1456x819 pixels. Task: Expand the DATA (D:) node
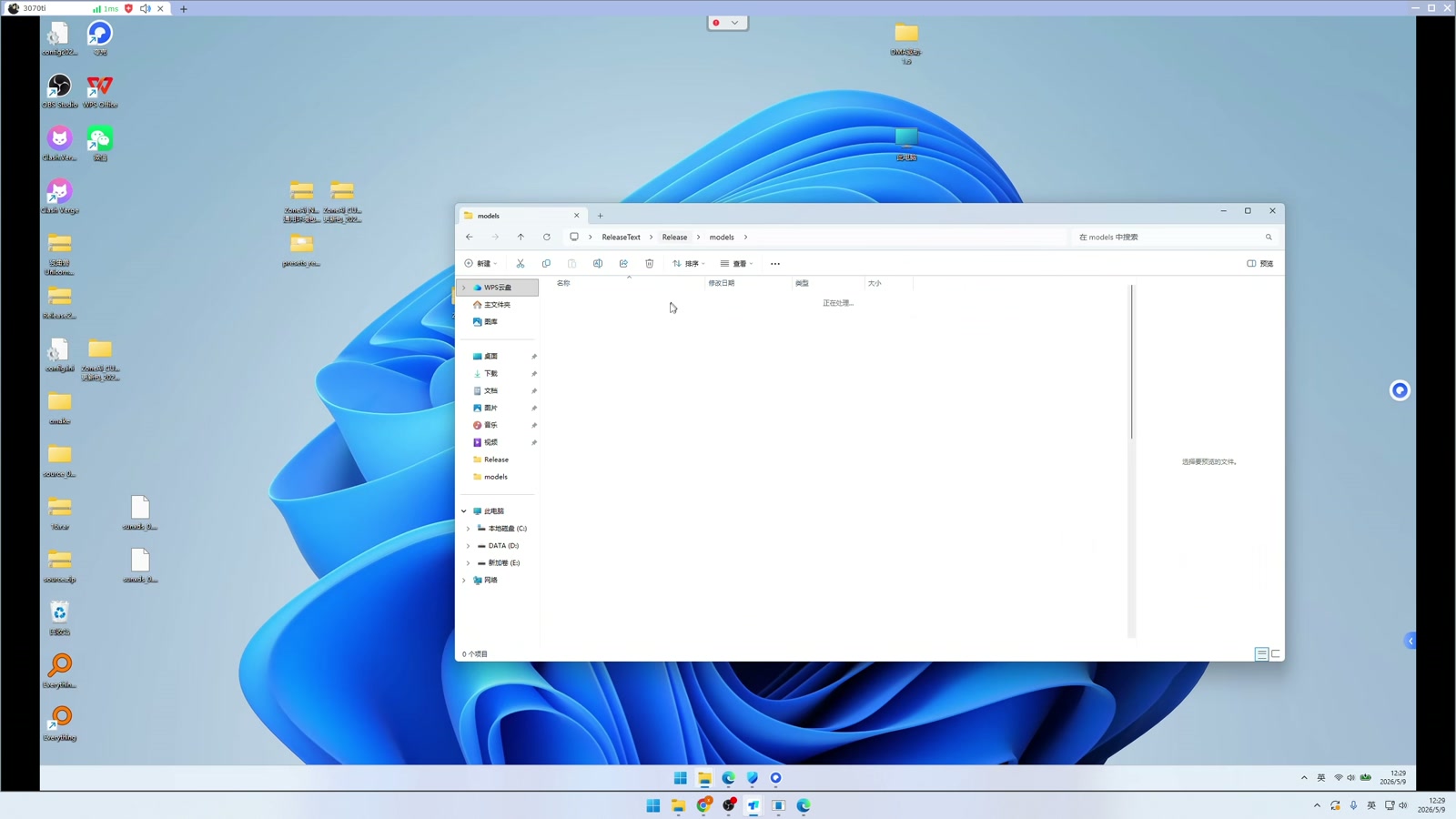469,546
